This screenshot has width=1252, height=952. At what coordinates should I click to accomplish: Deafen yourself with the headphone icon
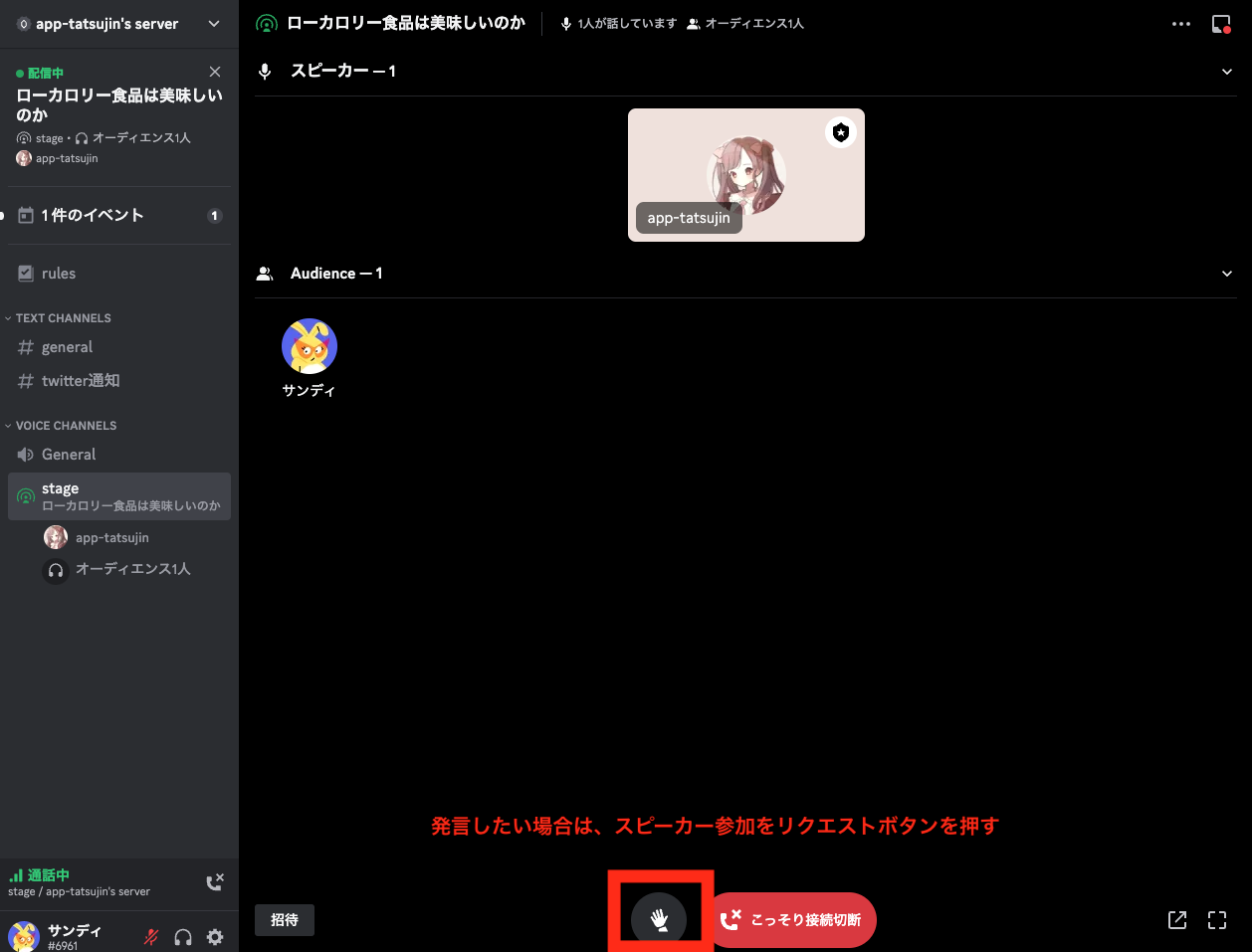point(183,936)
